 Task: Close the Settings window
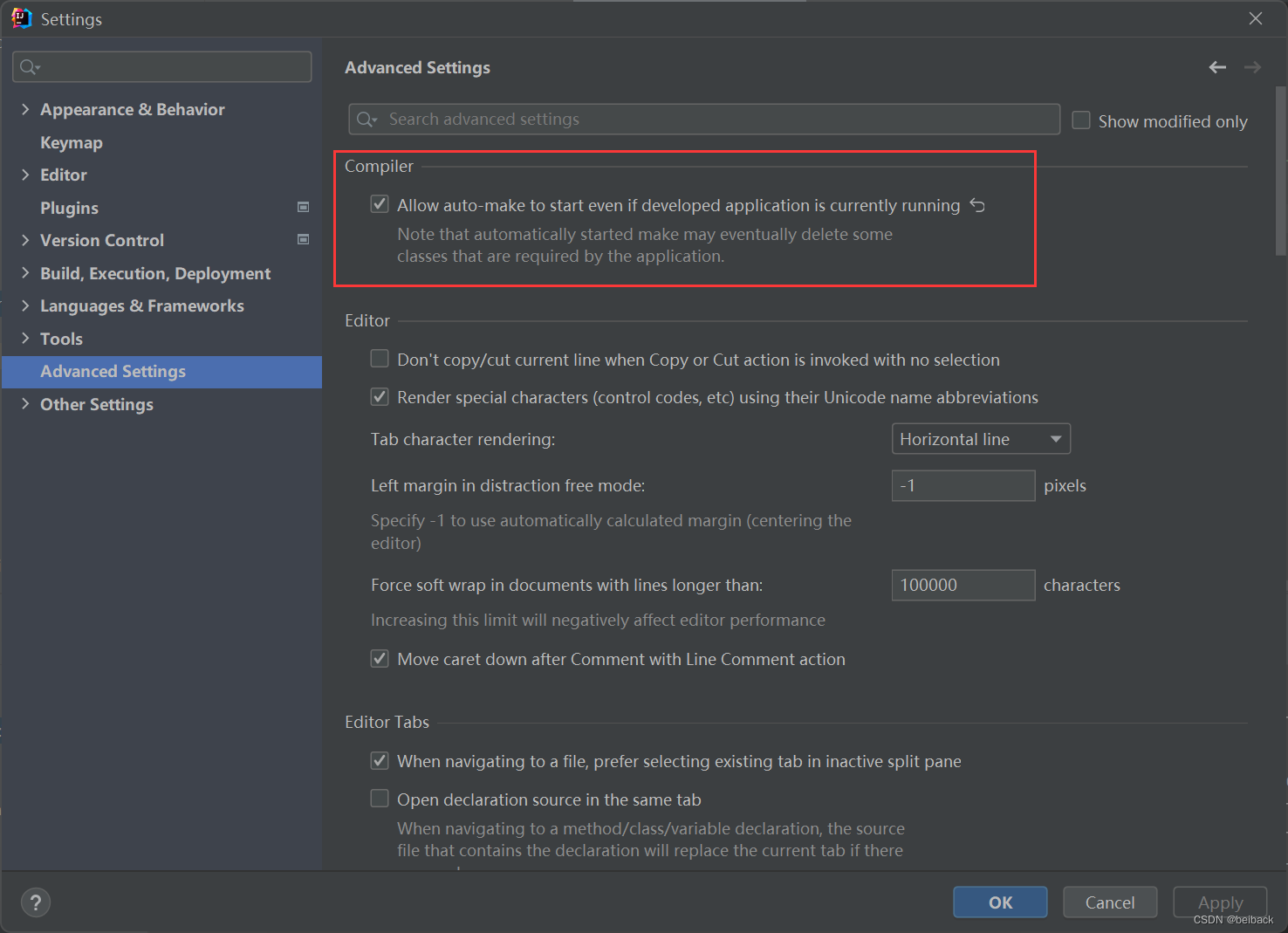[x=1256, y=18]
